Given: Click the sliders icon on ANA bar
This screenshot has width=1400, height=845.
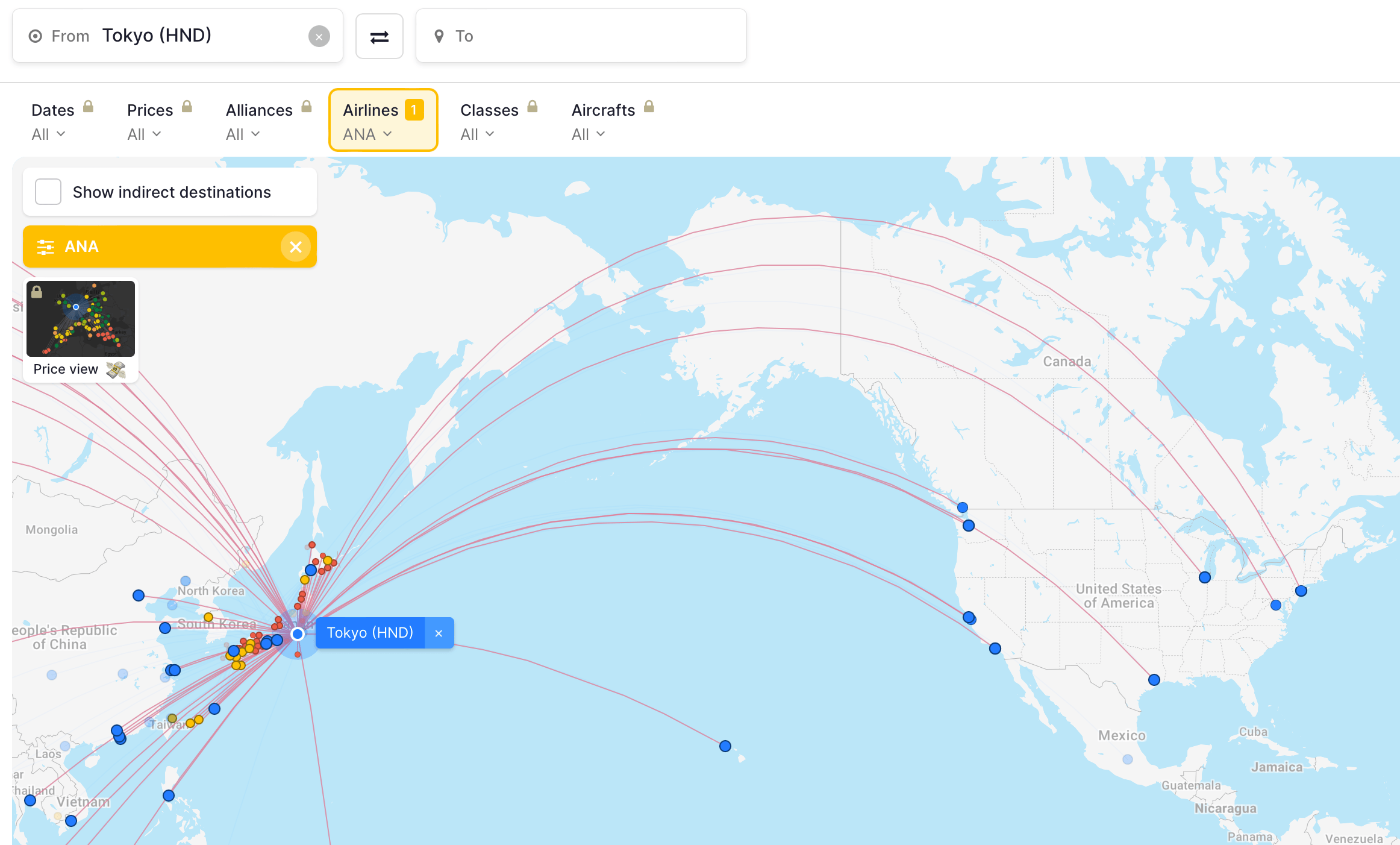Looking at the screenshot, I should [x=45, y=247].
